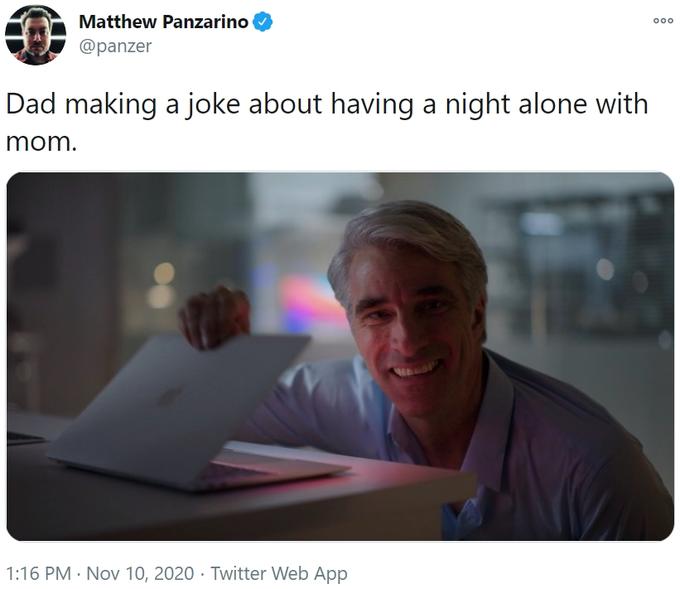Visit the Matthew Panzarino display name link
The width and height of the screenshot is (680, 589).
pyautogui.click(x=163, y=22)
